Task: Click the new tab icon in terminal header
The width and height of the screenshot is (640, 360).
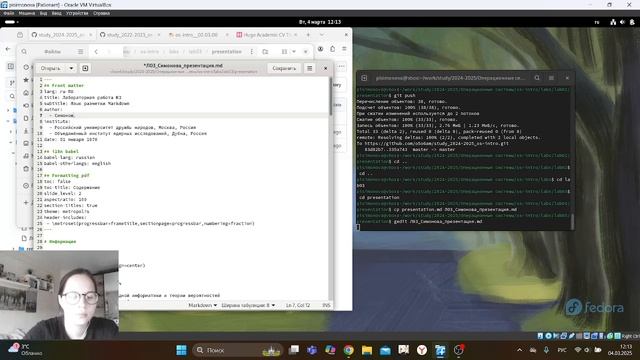Action: (364, 78)
